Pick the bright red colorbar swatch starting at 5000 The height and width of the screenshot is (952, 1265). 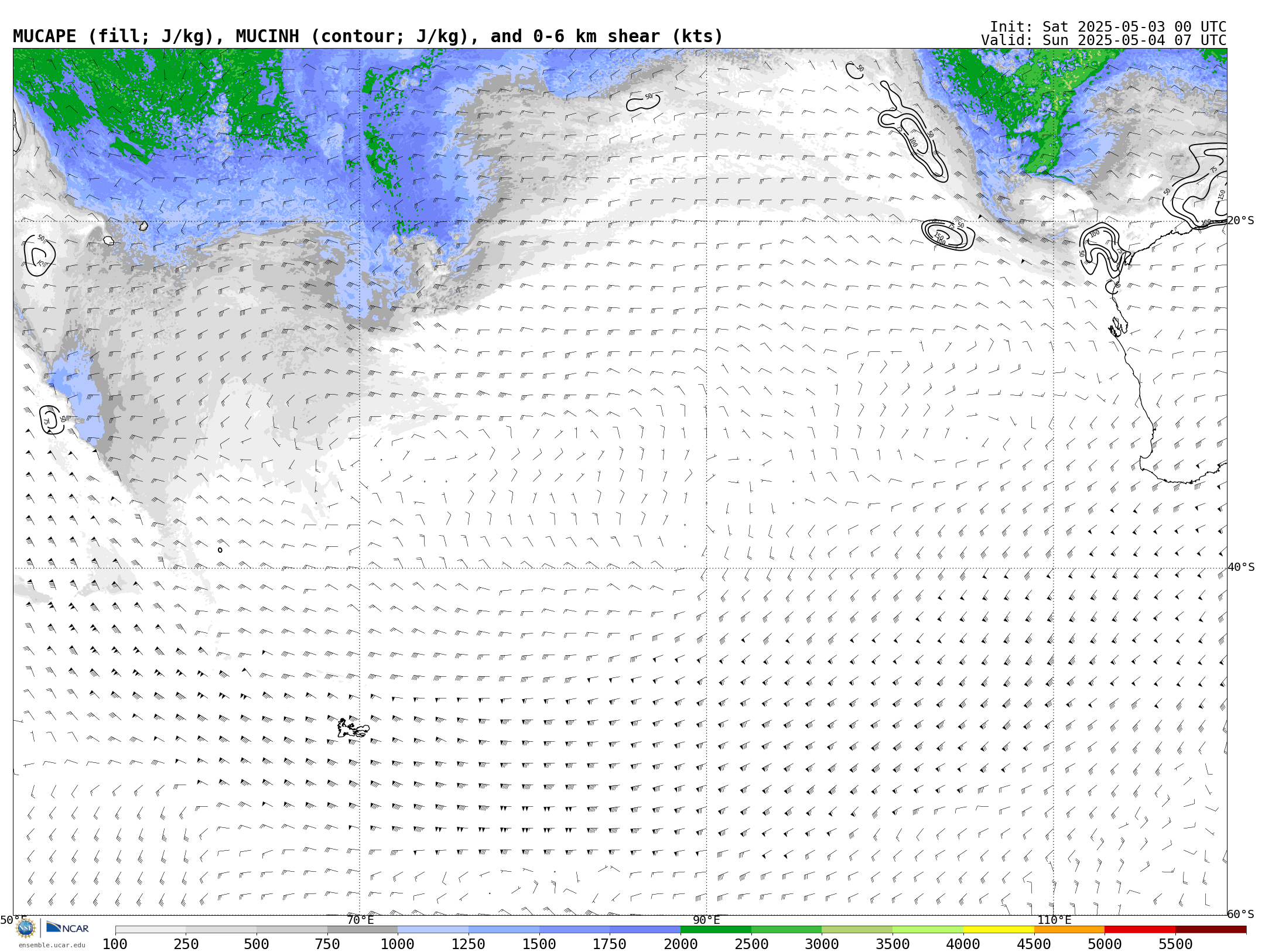pos(1140,929)
